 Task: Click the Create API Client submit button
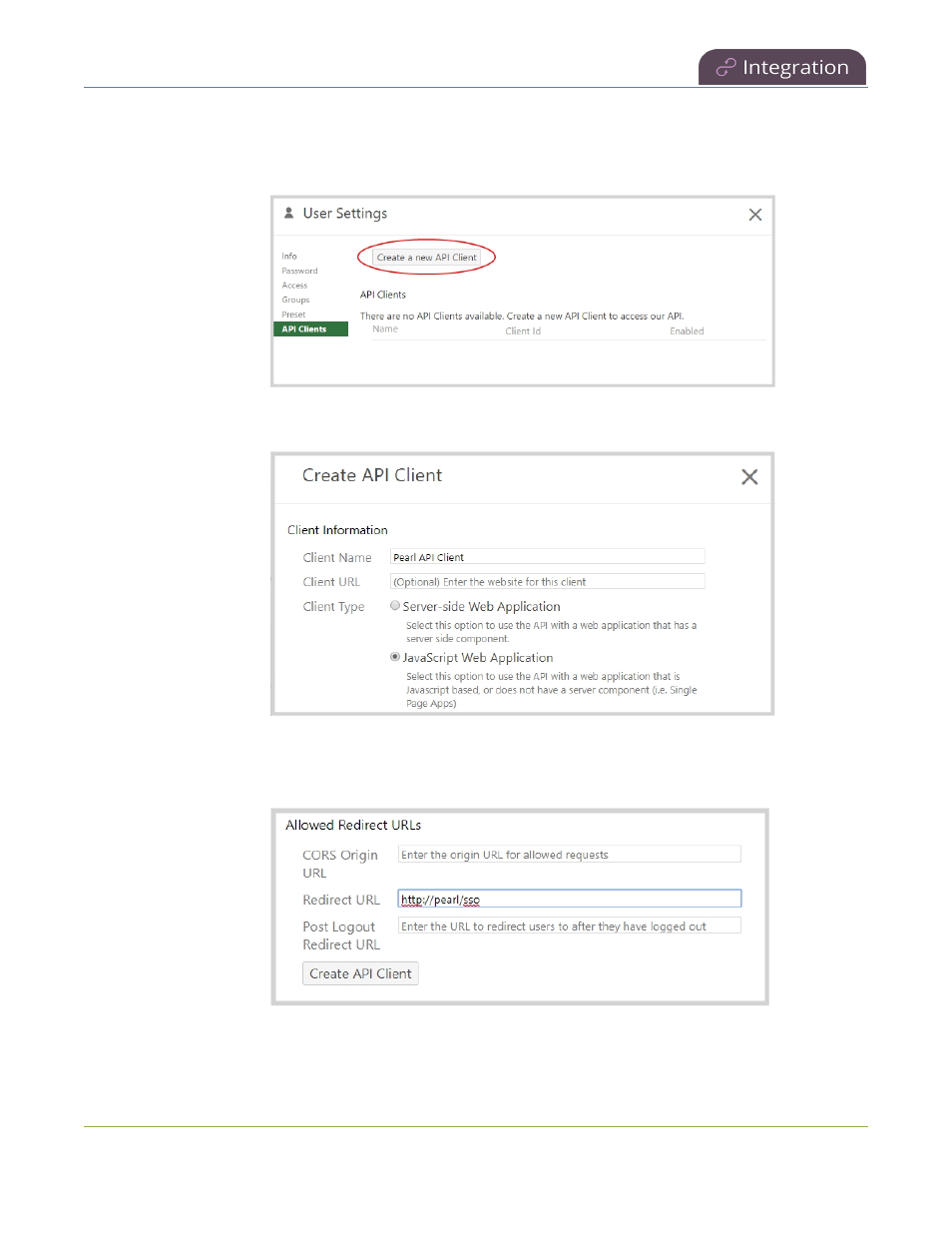(360, 973)
